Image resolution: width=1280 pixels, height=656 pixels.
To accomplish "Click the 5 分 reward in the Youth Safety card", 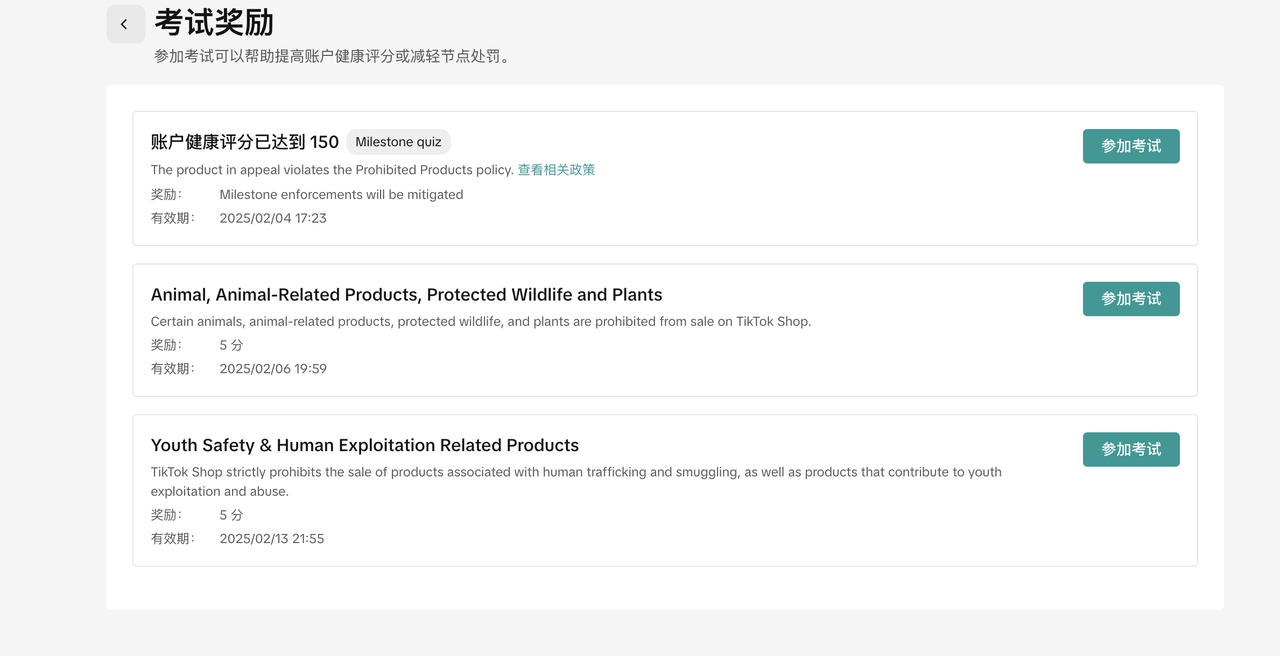I will (231, 515).
